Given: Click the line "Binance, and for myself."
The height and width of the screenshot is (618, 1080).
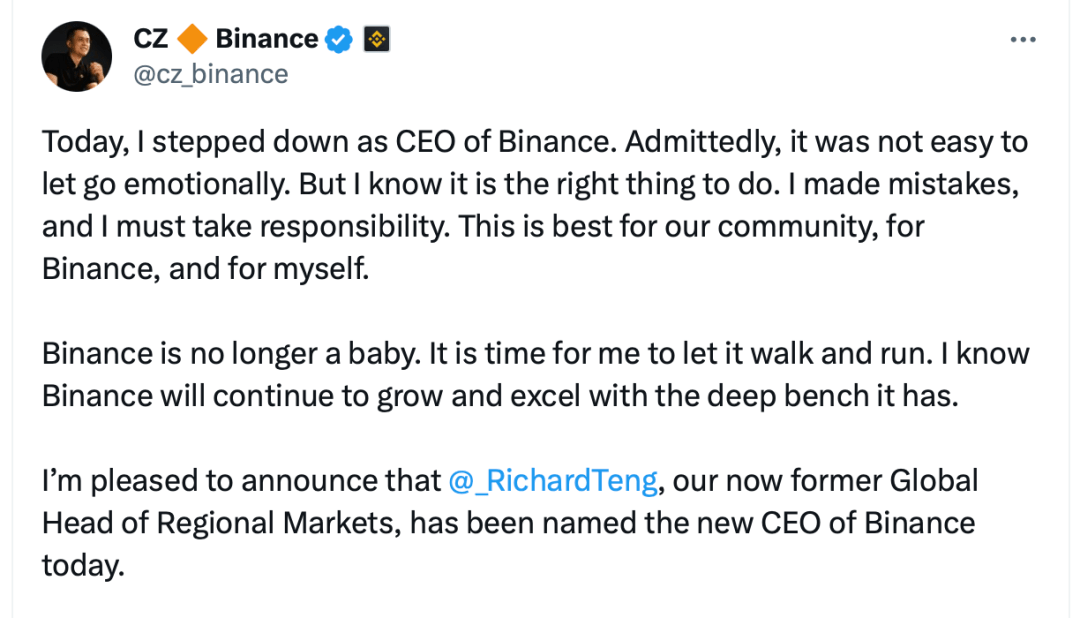Looking at the screenshot, I should [205, 270].
